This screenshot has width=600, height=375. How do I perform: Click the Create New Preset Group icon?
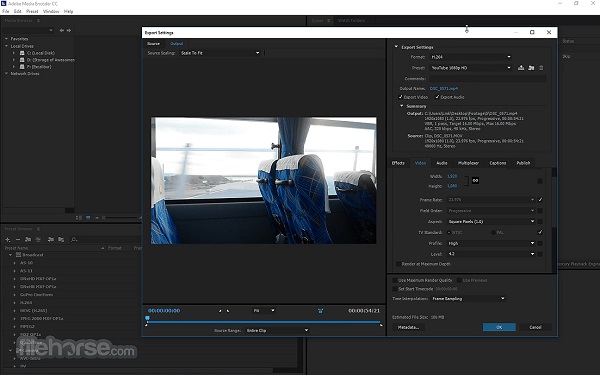click(28, 240)
